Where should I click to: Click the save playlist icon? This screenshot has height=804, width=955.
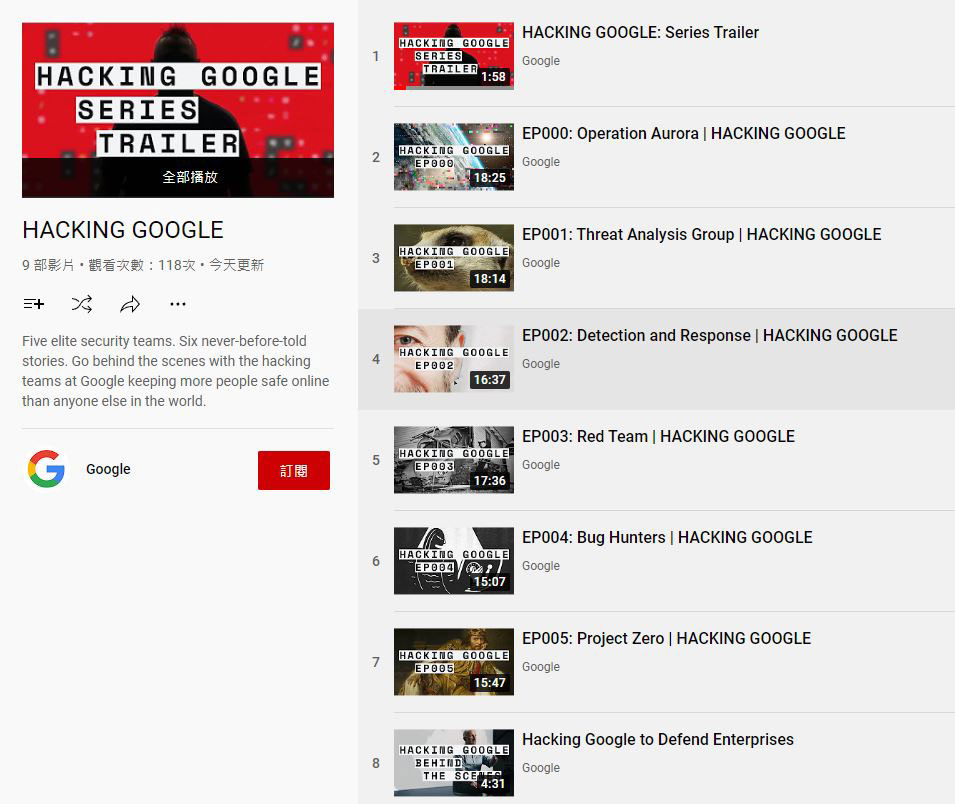click(x=33, y=304)
